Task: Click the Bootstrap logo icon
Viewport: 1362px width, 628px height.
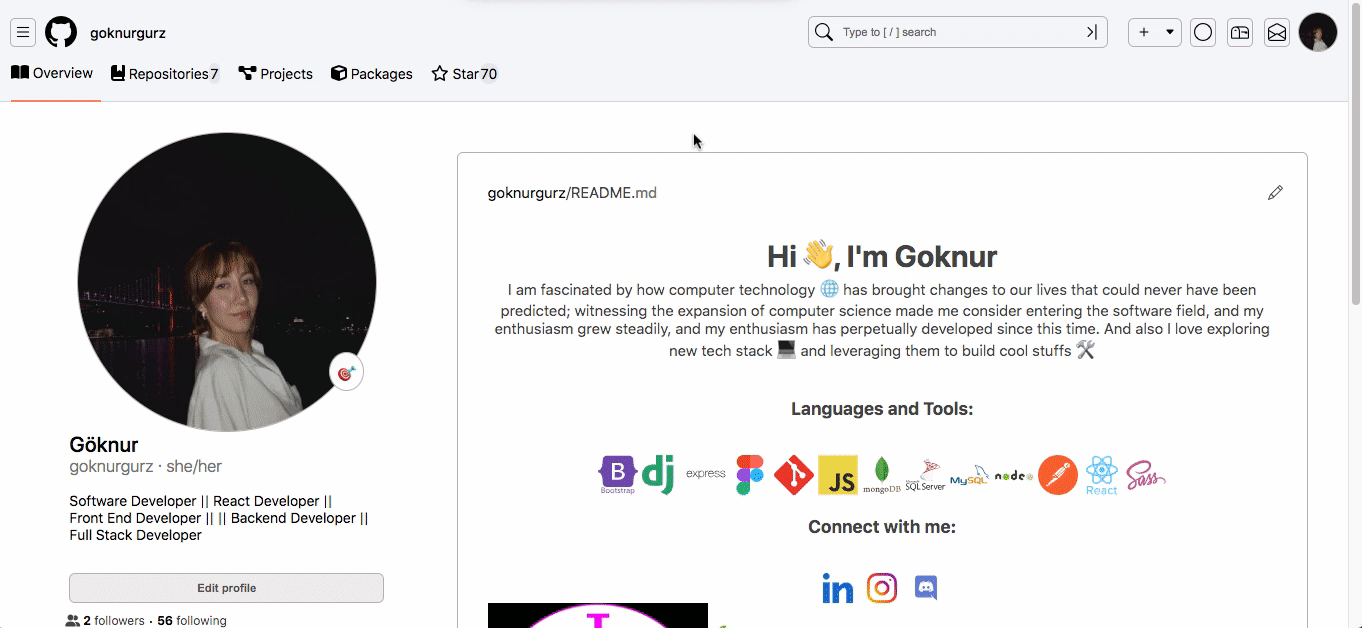Action: (617, 475)
